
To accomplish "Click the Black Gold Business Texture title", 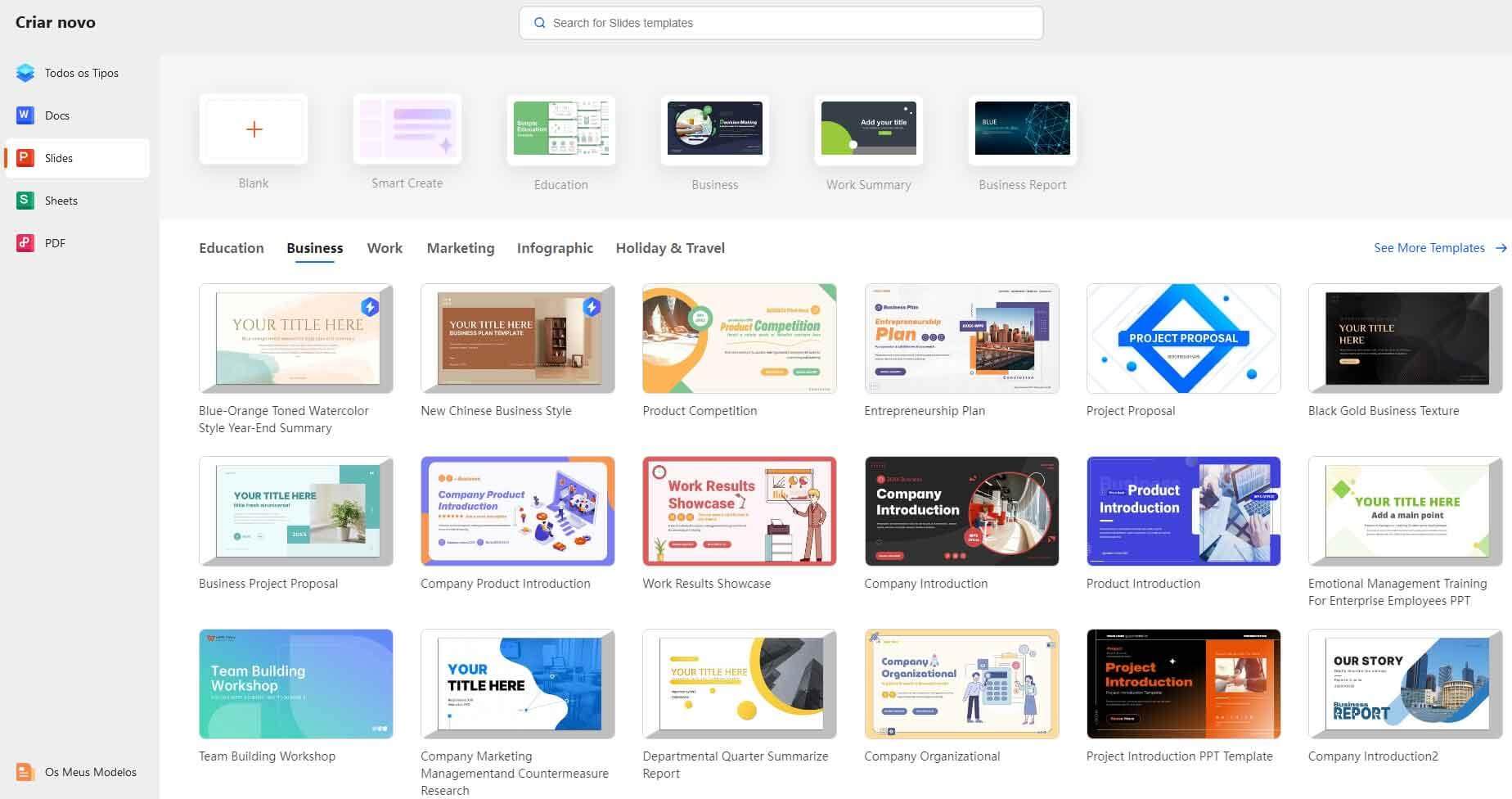I will 1384,411.
